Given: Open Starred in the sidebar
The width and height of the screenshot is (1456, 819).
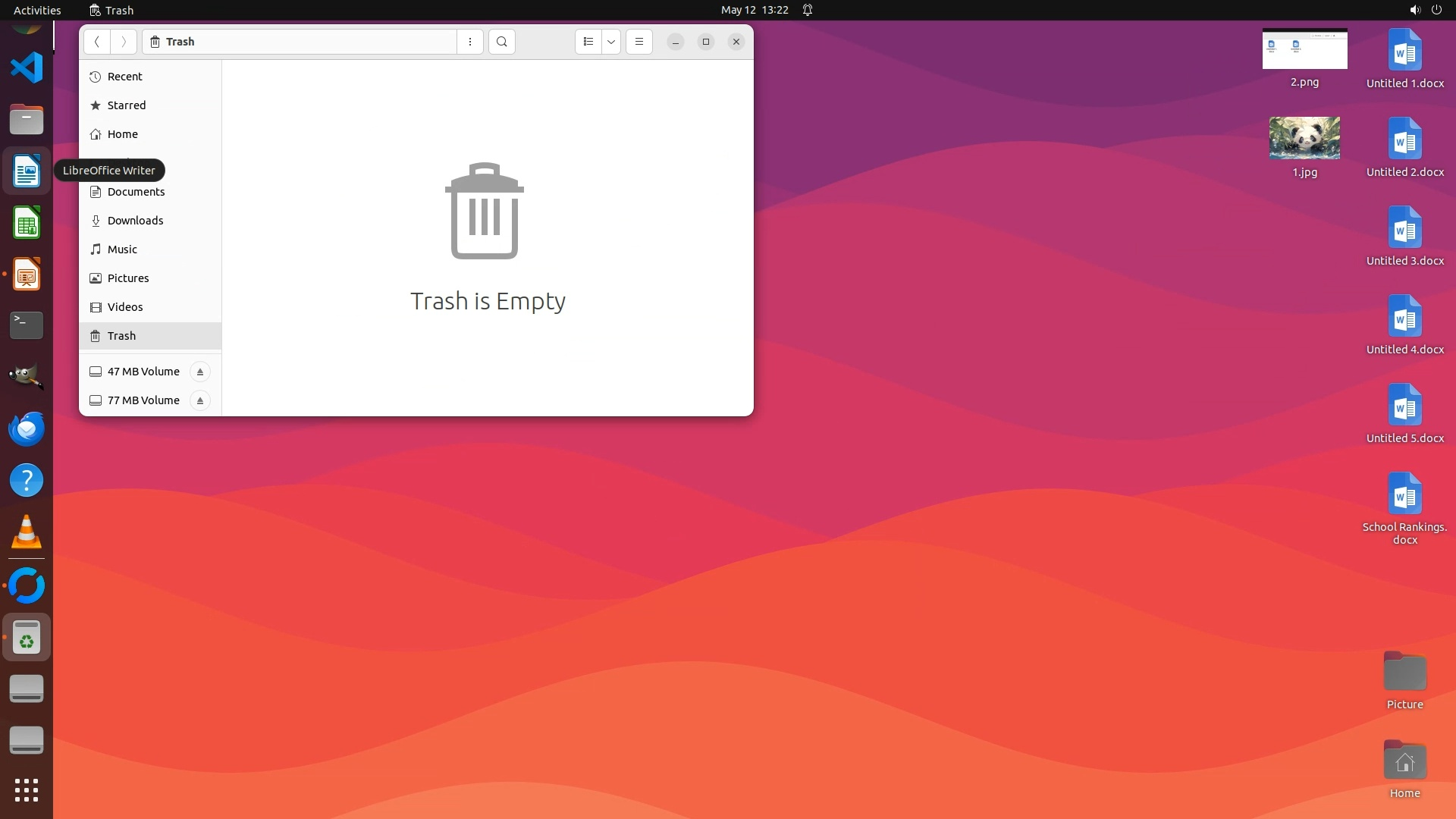Looking at the screenshot, I should (126, 105).
